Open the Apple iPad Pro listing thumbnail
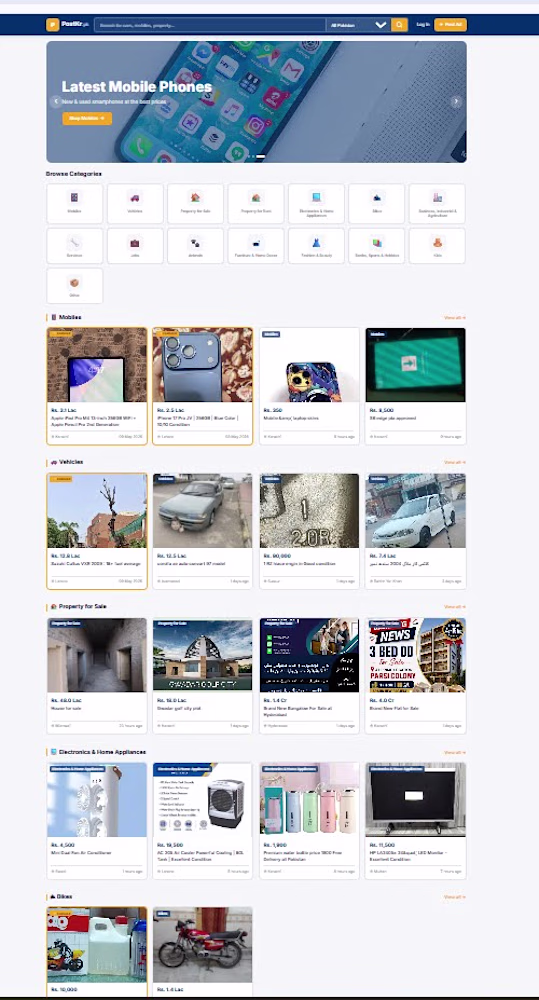 [97, 365]
